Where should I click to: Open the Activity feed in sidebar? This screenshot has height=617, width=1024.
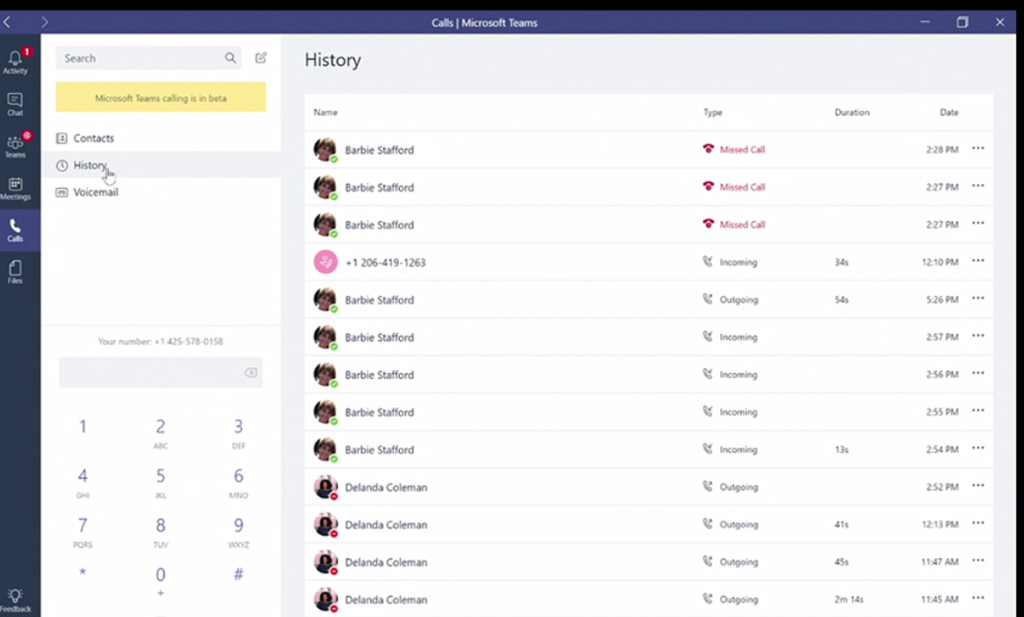15,61
